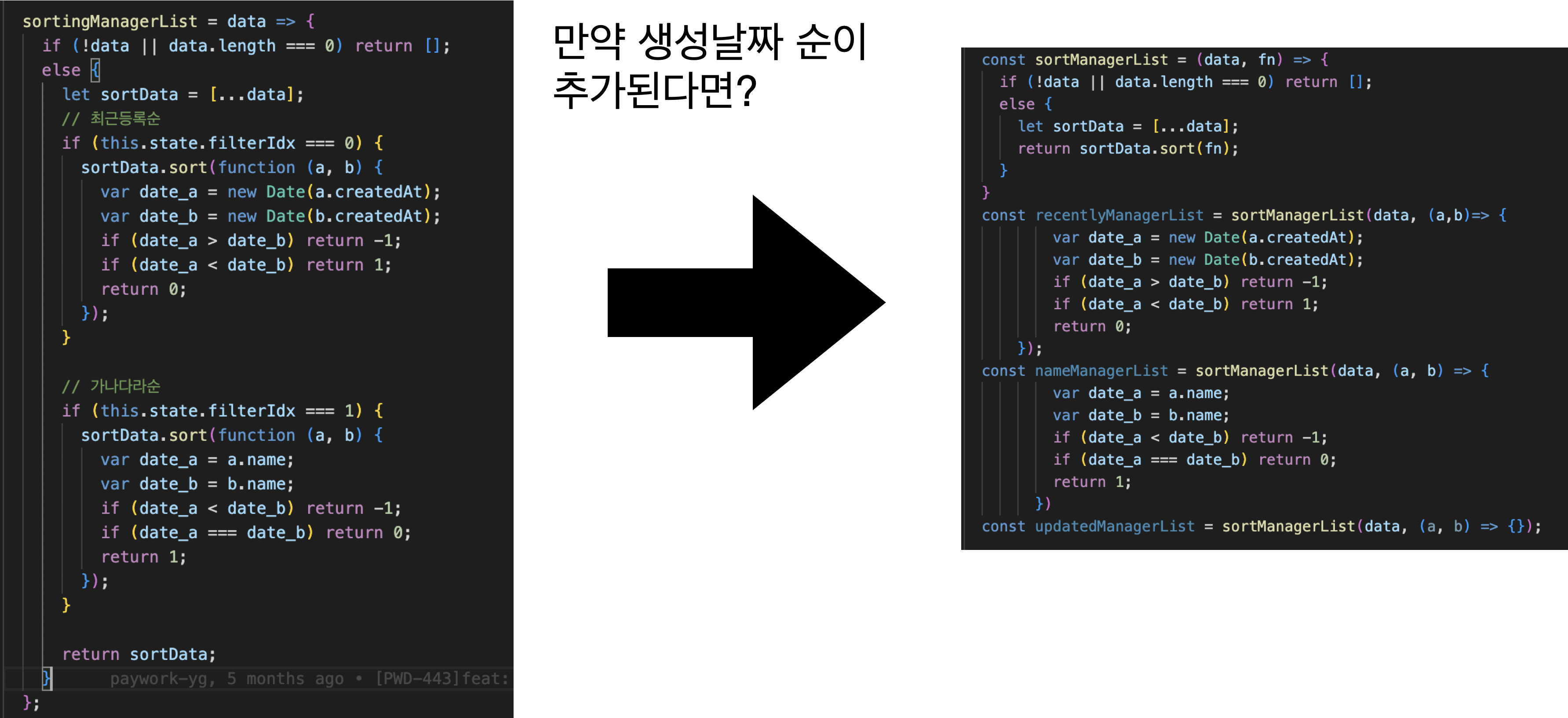Select the 'this.state.filterIdx === 0' condition line
This screenshot has width=1568, height=718.
tap(222, 143)
